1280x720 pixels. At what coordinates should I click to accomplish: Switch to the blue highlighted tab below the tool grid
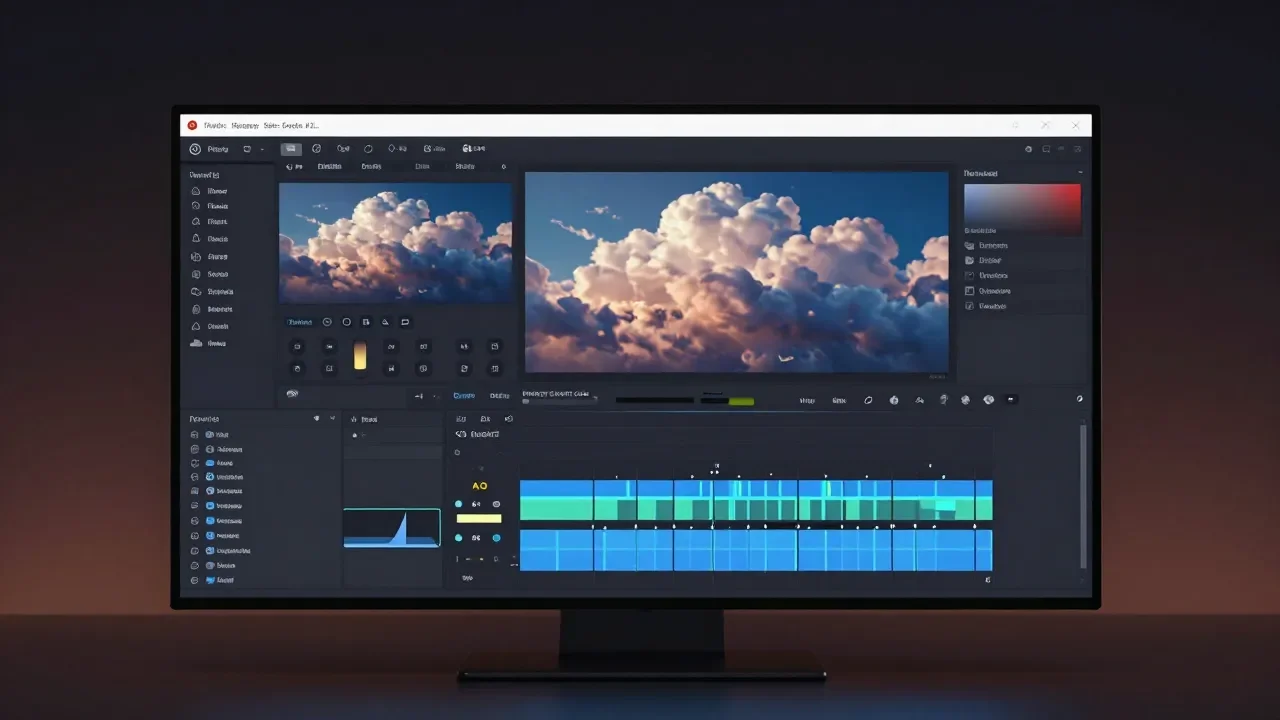coord(464,396)
